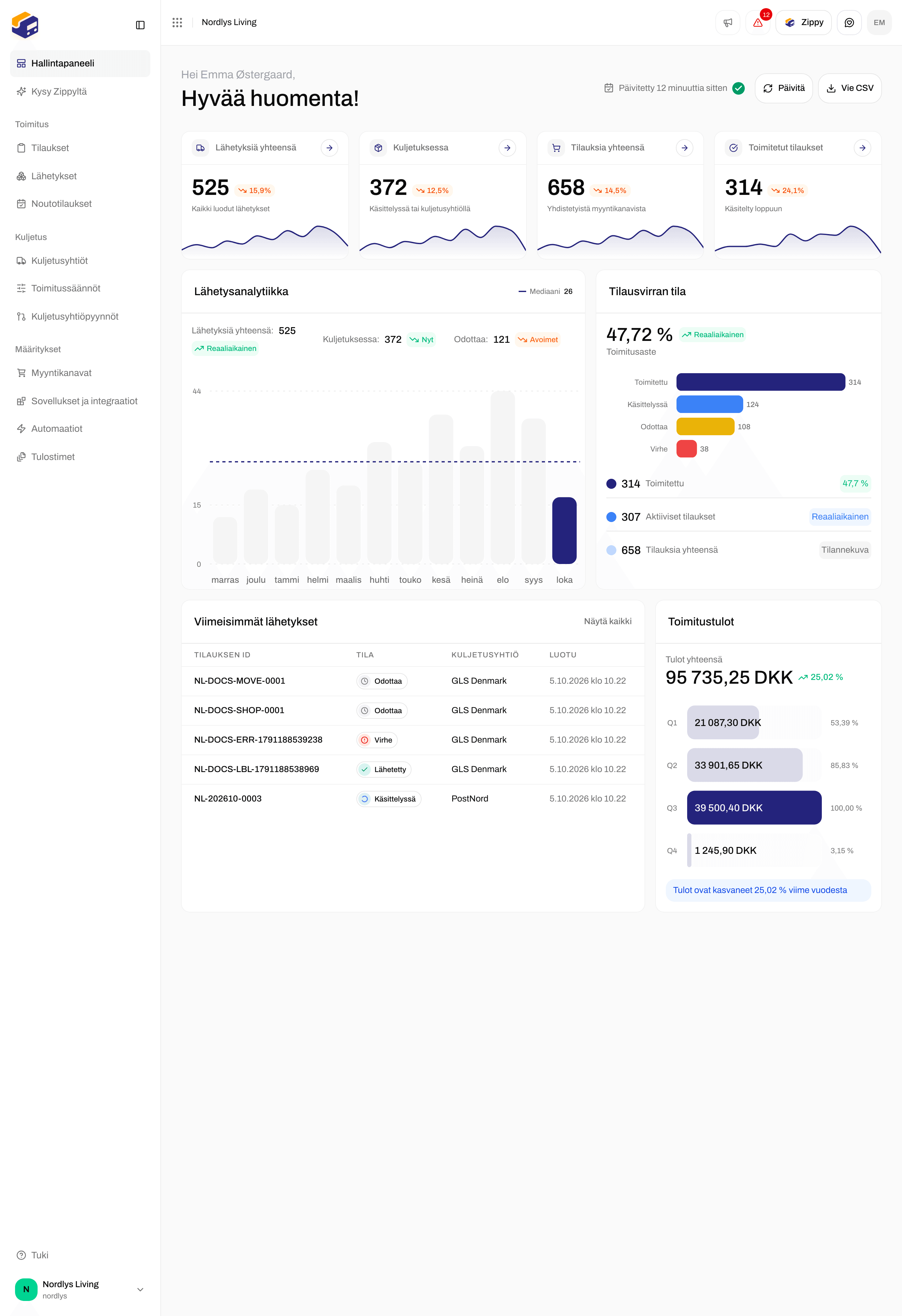Open Kysy Zippyltä in sidebar
The height and width of the screenshot is (1316, 902).
[x=80, y=92]
